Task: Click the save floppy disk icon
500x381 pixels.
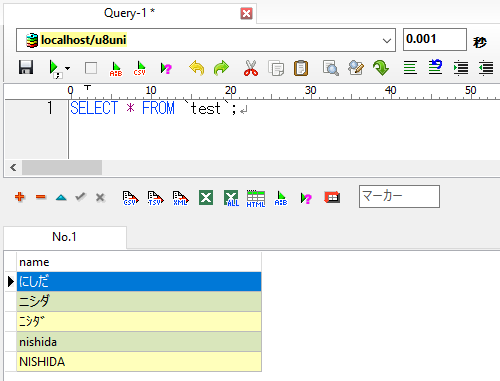Action: [x=26, y=68]
